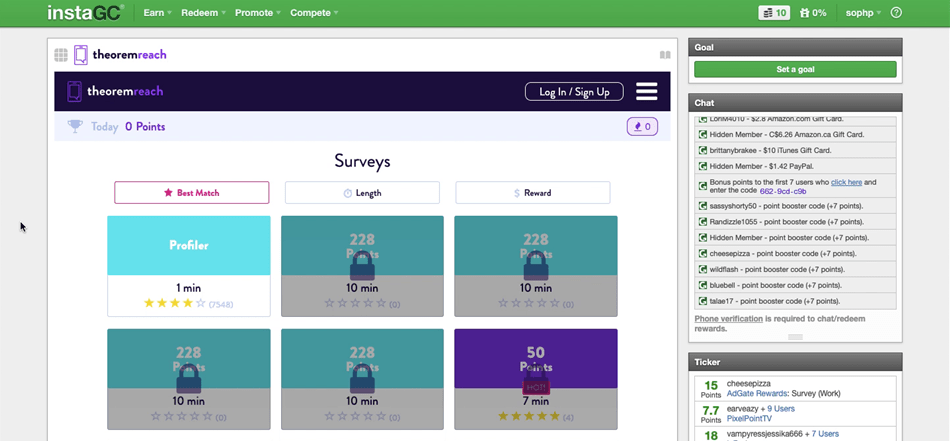Viewport: 950px width, 441px height.
Task: Click the Profiler star rating
Action: pyautogui.click(x=175, y=303)
